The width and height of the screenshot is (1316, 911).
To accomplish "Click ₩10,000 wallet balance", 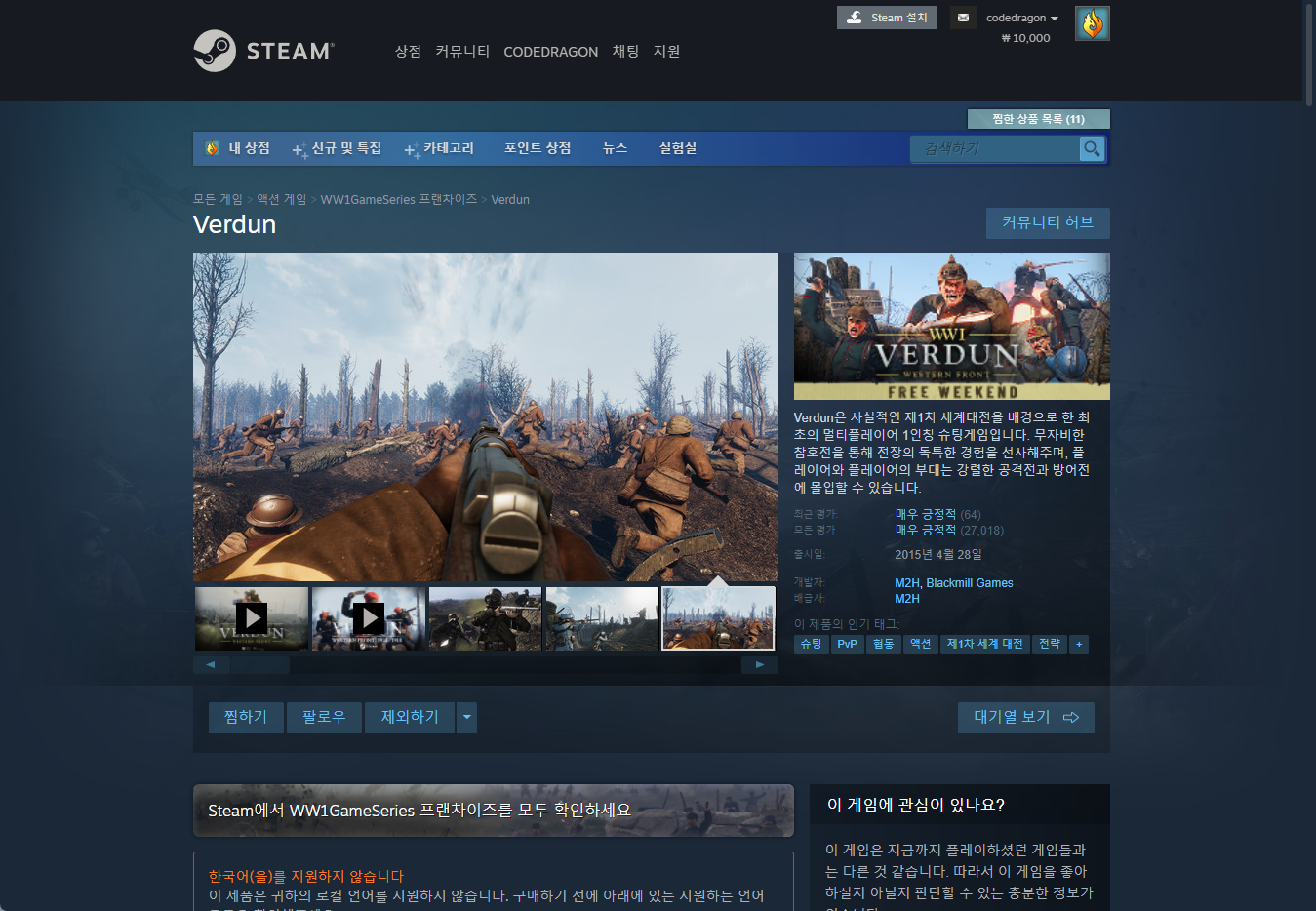I will (x=1025, y=38).
